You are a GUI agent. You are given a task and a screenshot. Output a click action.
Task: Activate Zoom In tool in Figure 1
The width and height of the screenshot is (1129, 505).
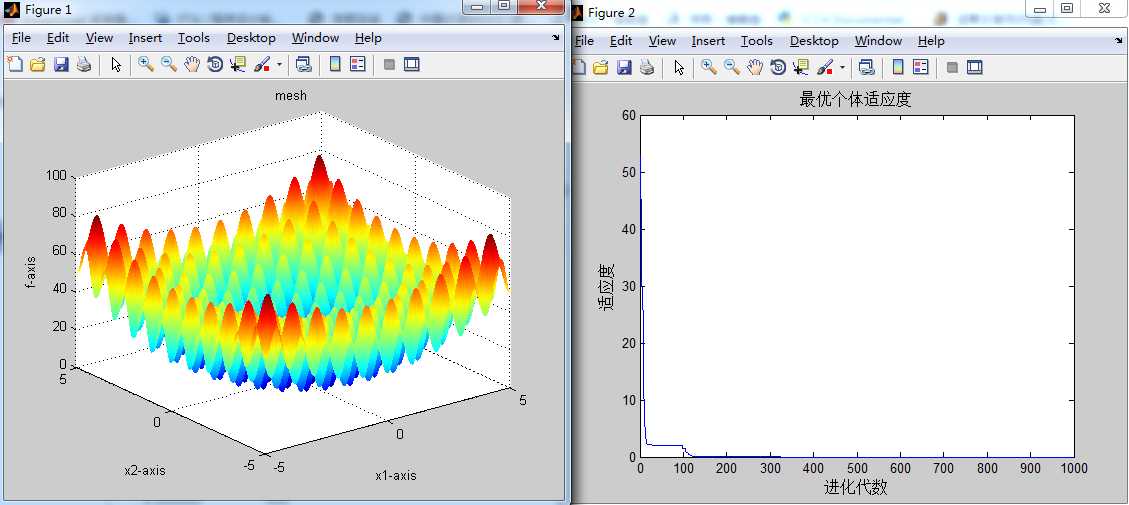pyautogui.click(x=145, y=65)
